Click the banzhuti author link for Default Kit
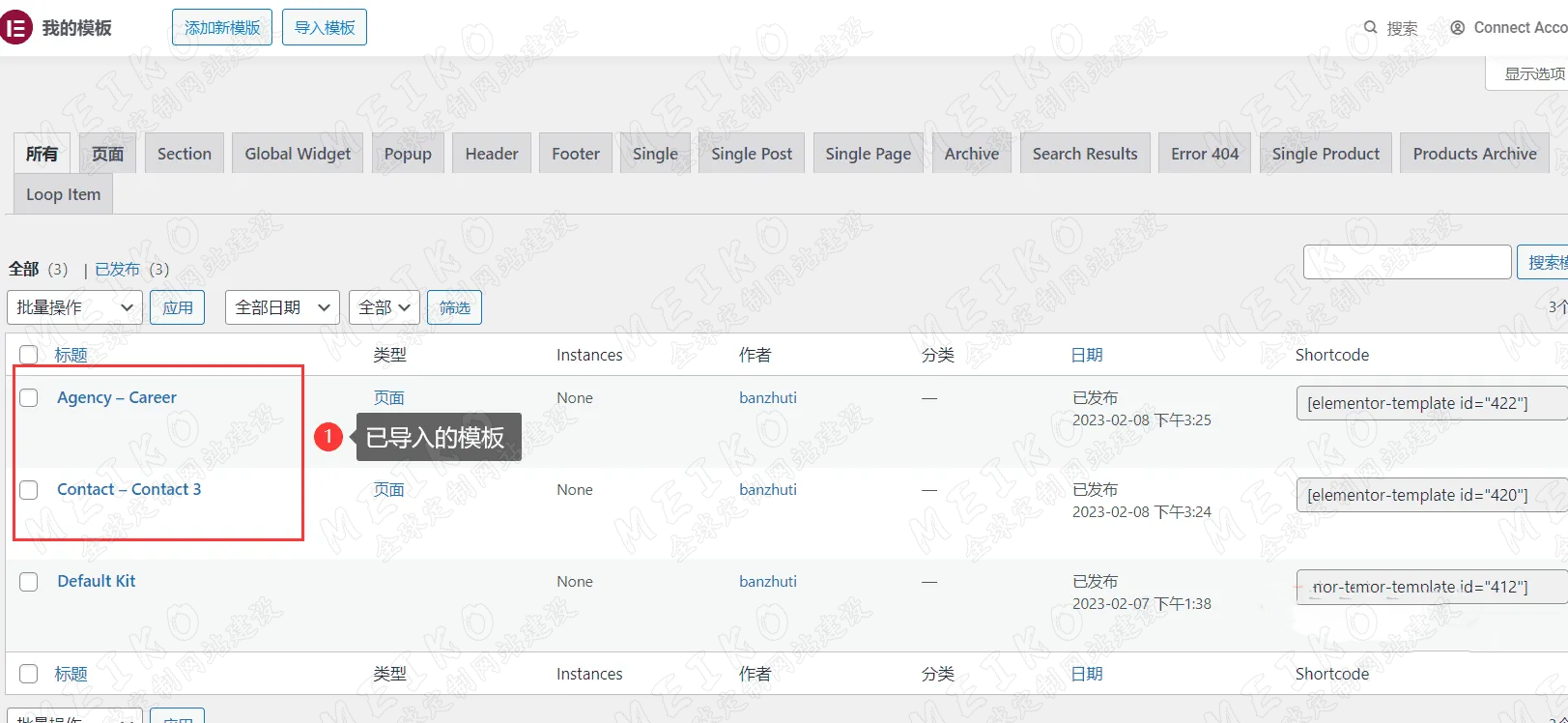The image size is (1568, 723). pos(767,581)
